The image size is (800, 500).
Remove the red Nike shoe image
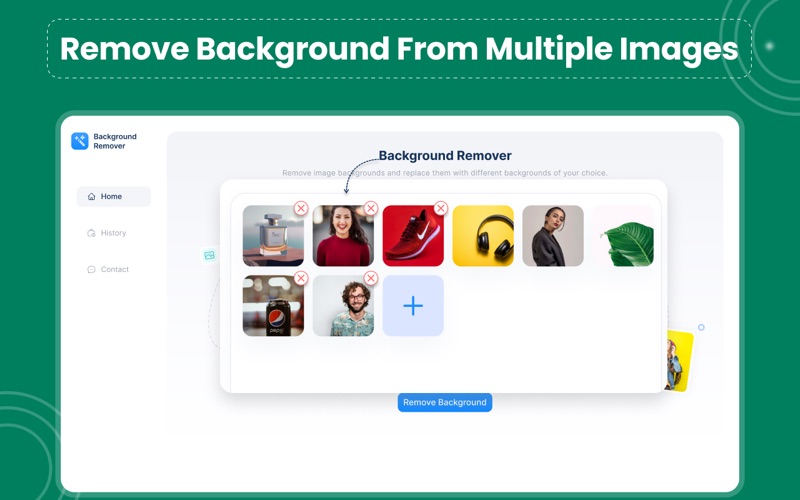pos(441,208)
